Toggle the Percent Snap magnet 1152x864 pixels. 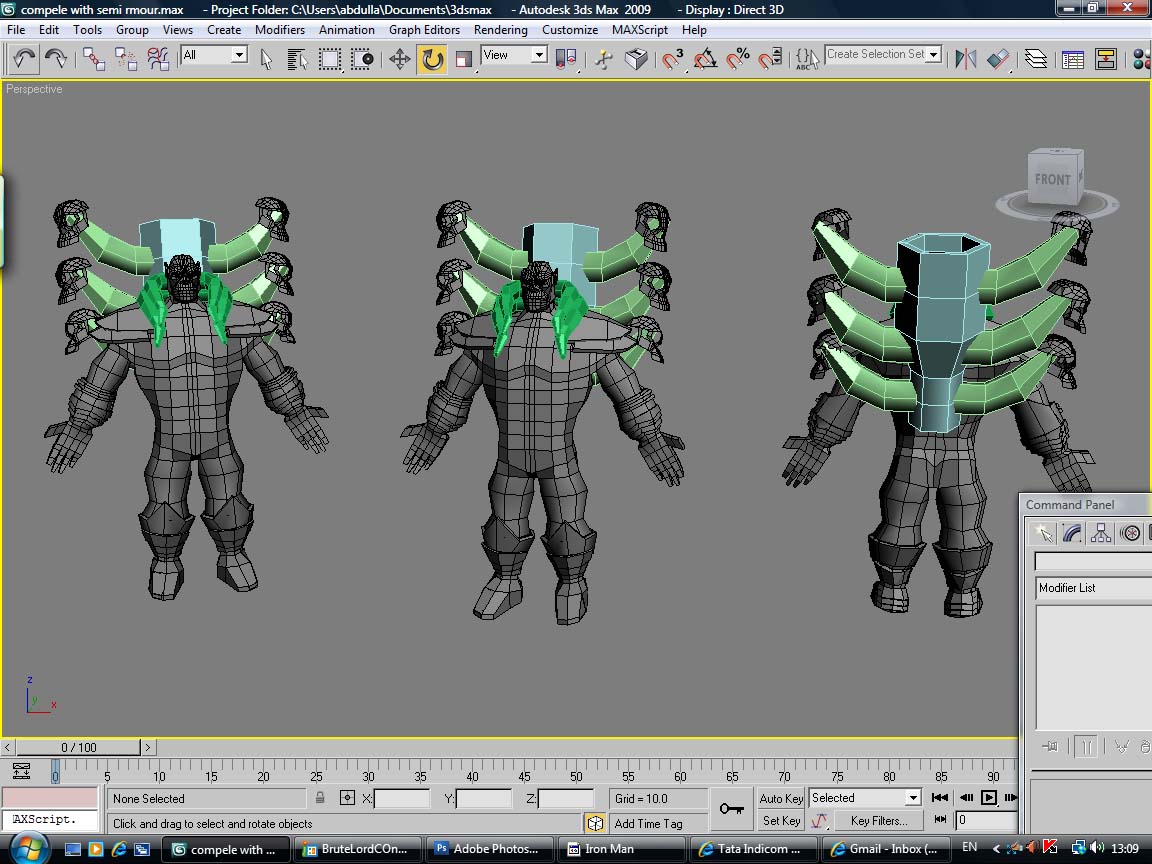[x=738, y=58]
